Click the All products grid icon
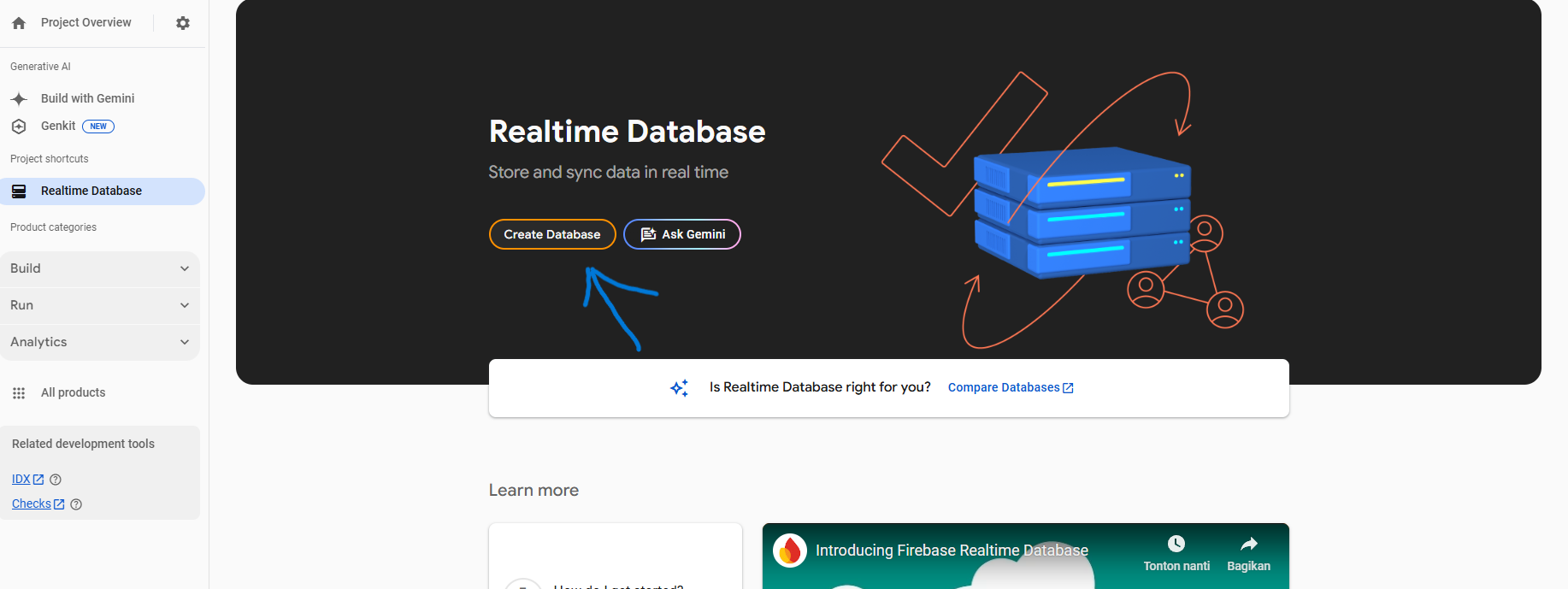The width and height of the screenshot is (1568, 589). point(19,393)
